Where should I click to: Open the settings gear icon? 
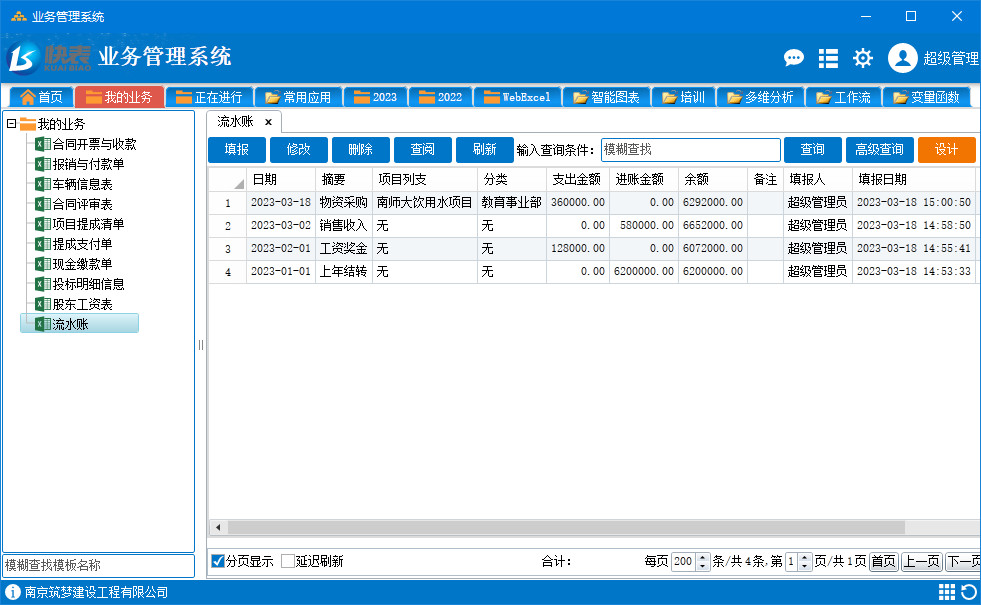(x=863, y=58)
